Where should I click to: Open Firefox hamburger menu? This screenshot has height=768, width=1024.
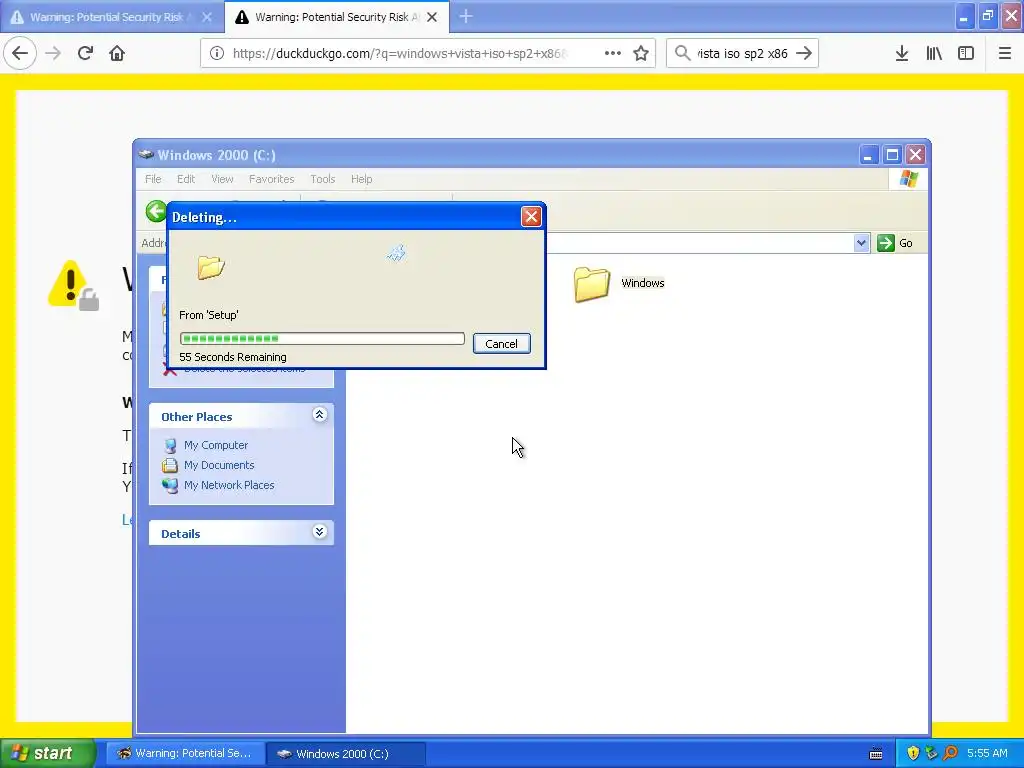pyautogui.click(x=1005, y=54)
